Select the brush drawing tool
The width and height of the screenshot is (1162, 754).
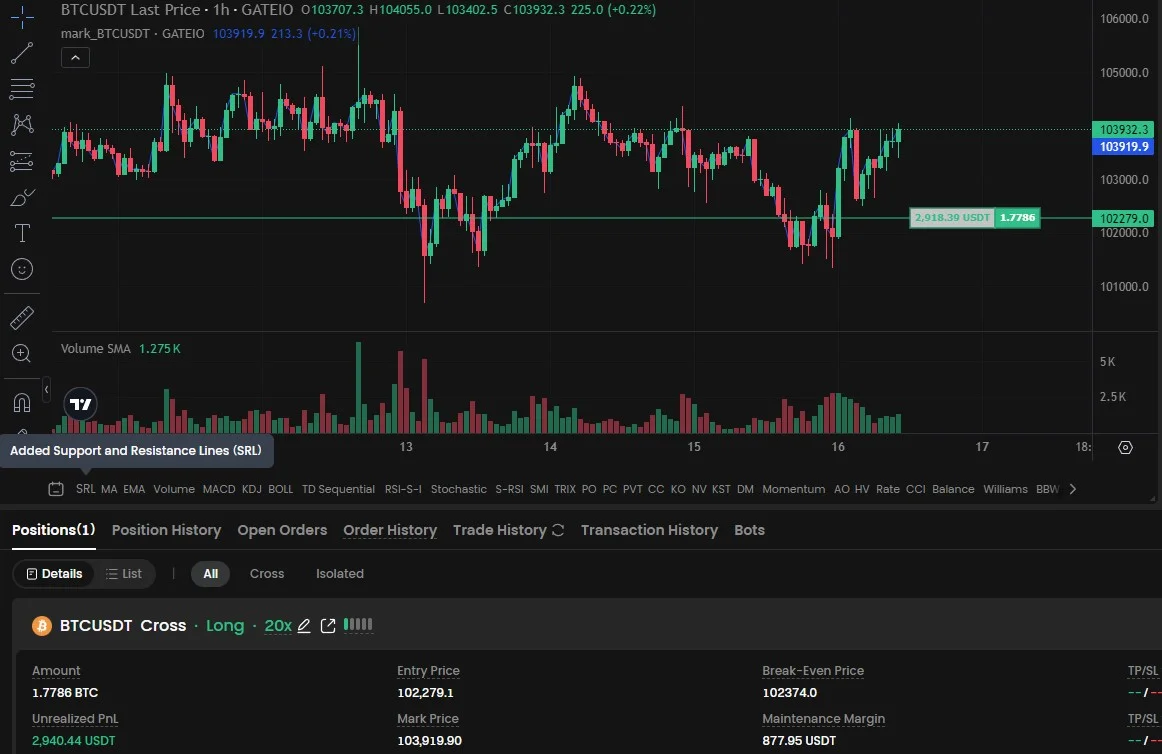(21, 197)
